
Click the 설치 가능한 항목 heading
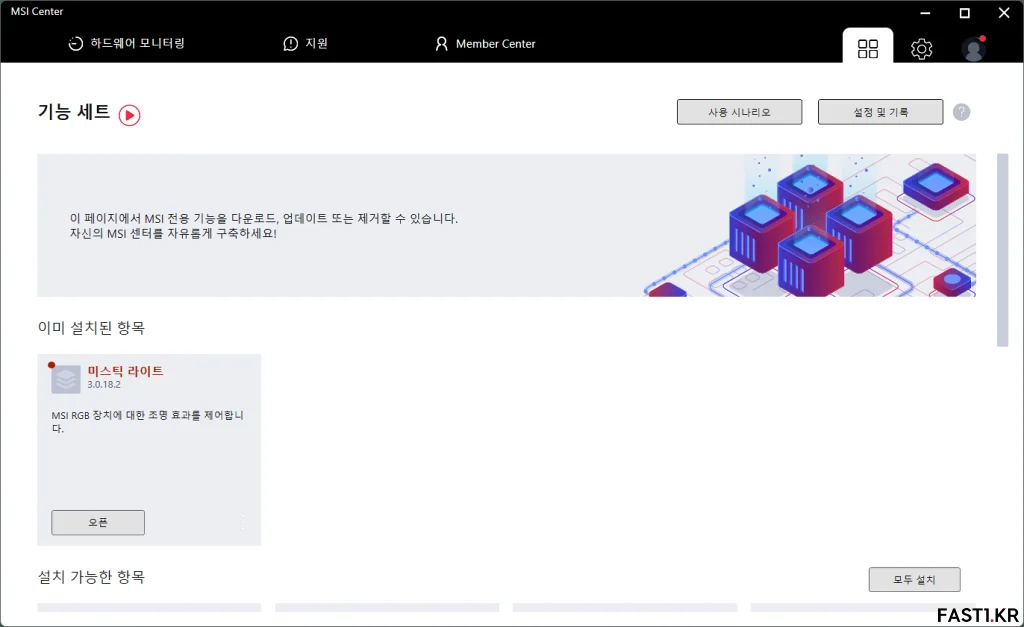click(x=91, y=577)
